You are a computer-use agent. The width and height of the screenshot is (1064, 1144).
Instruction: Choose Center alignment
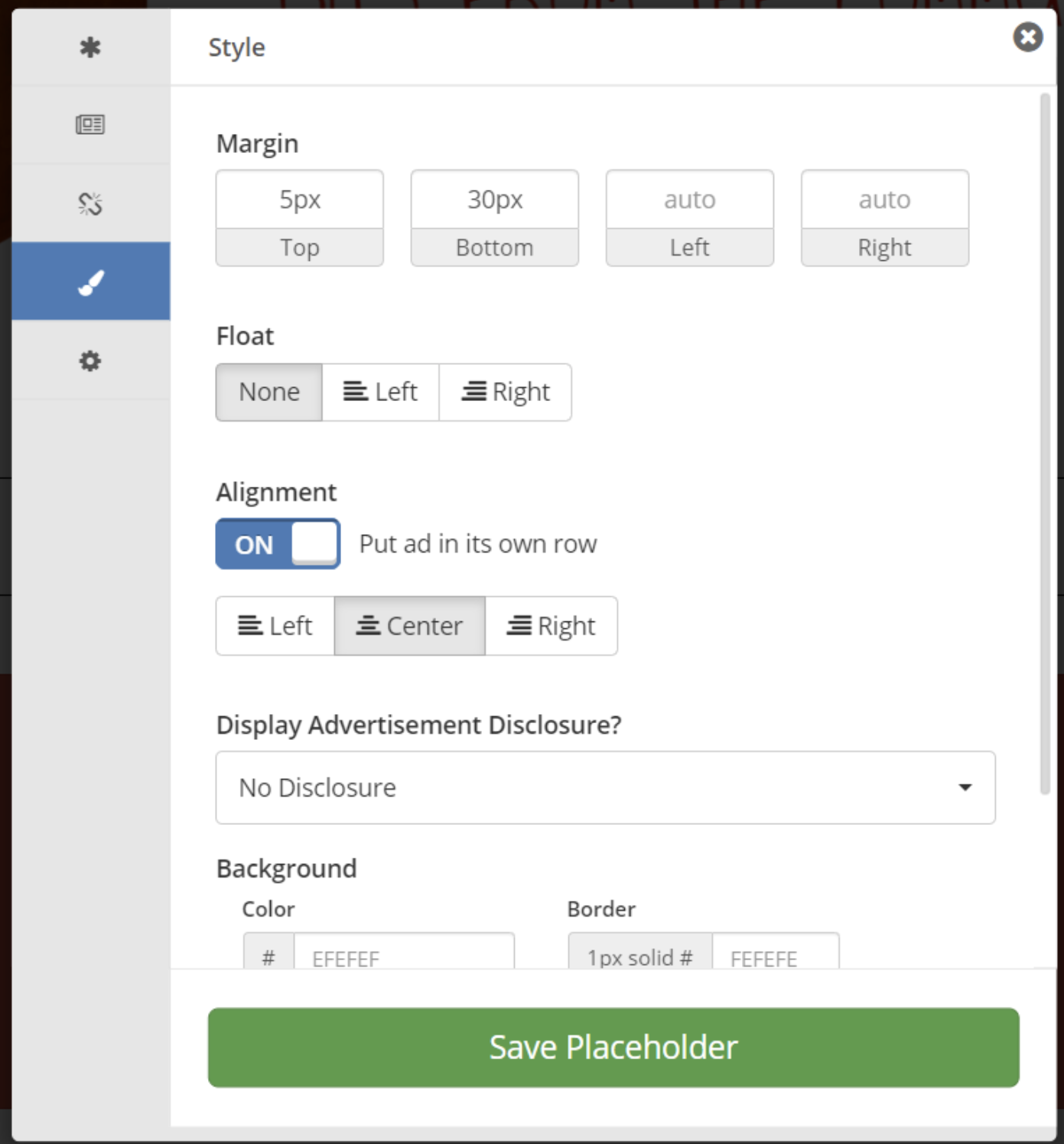point(409,626)
